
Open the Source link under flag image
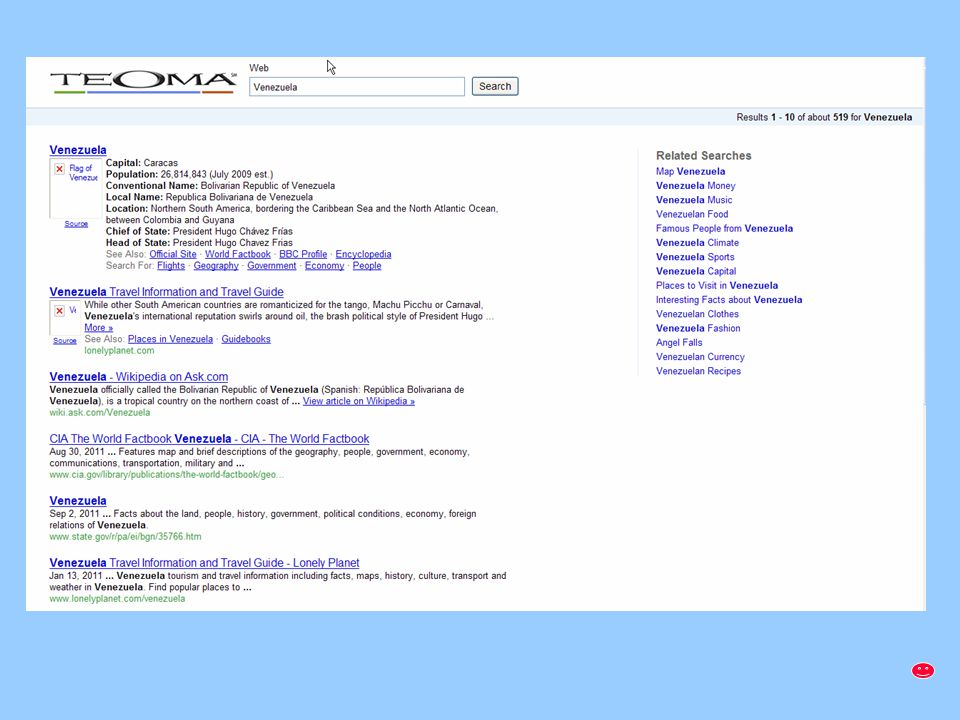[x=76, y=224]
